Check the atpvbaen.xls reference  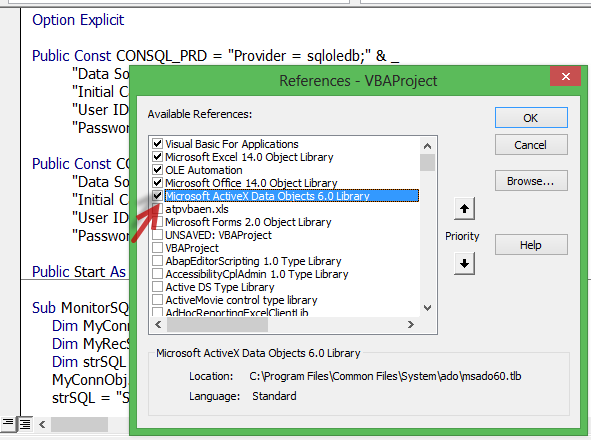pyautogui.click(x=158, y=209)
